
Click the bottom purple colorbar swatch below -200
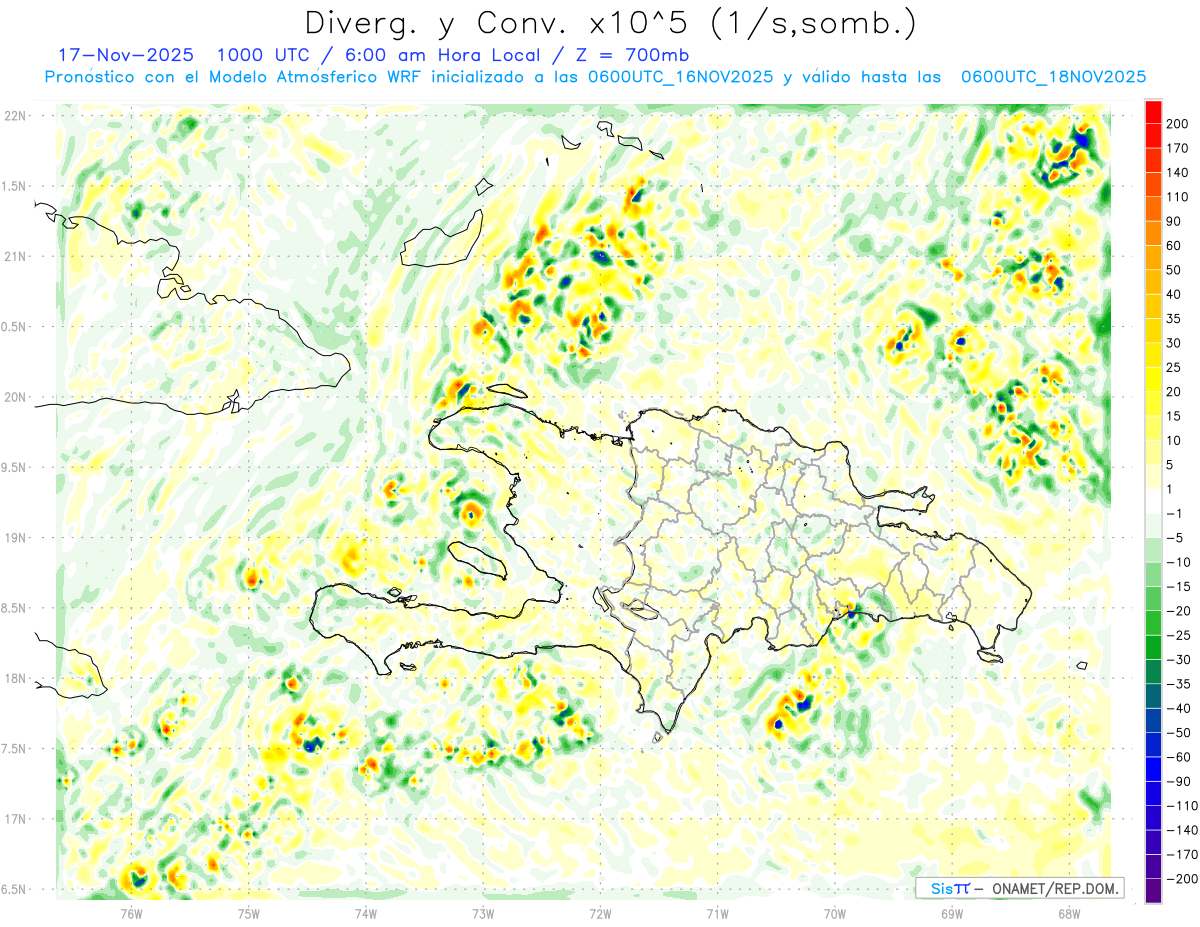pos(1153,891)
